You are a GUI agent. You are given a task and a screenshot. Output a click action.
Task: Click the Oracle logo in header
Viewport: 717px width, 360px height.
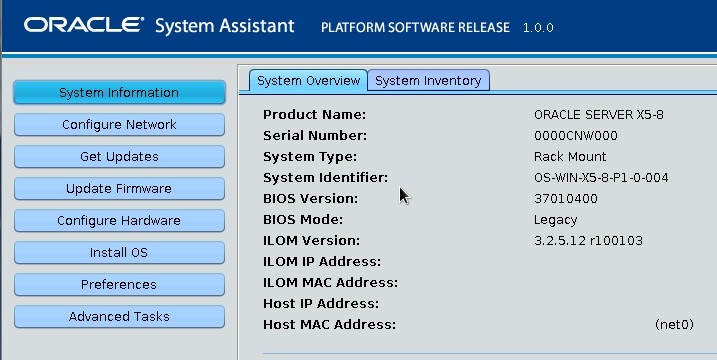(84, 26)
